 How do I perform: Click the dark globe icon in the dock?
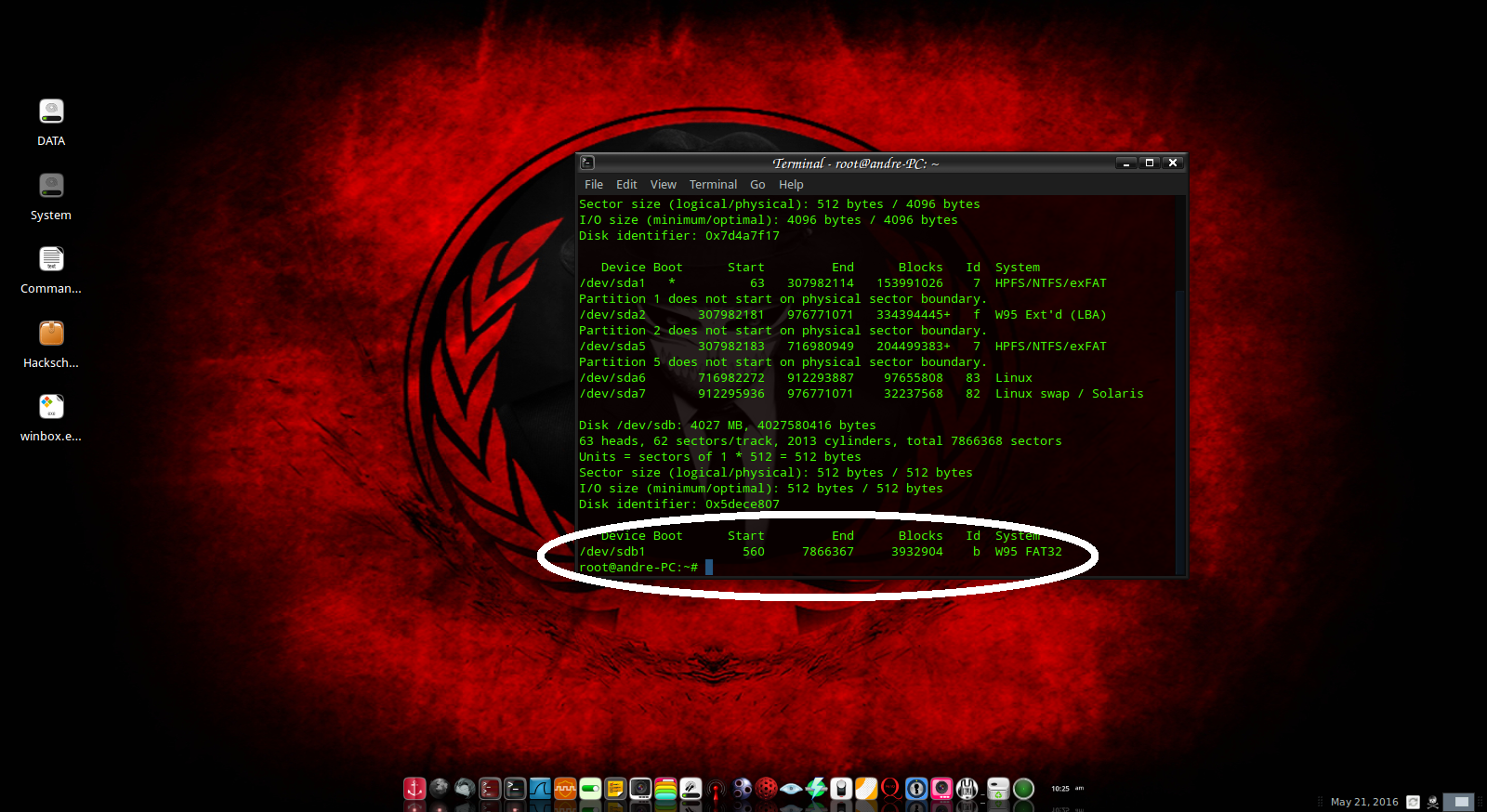click(440, 789)
